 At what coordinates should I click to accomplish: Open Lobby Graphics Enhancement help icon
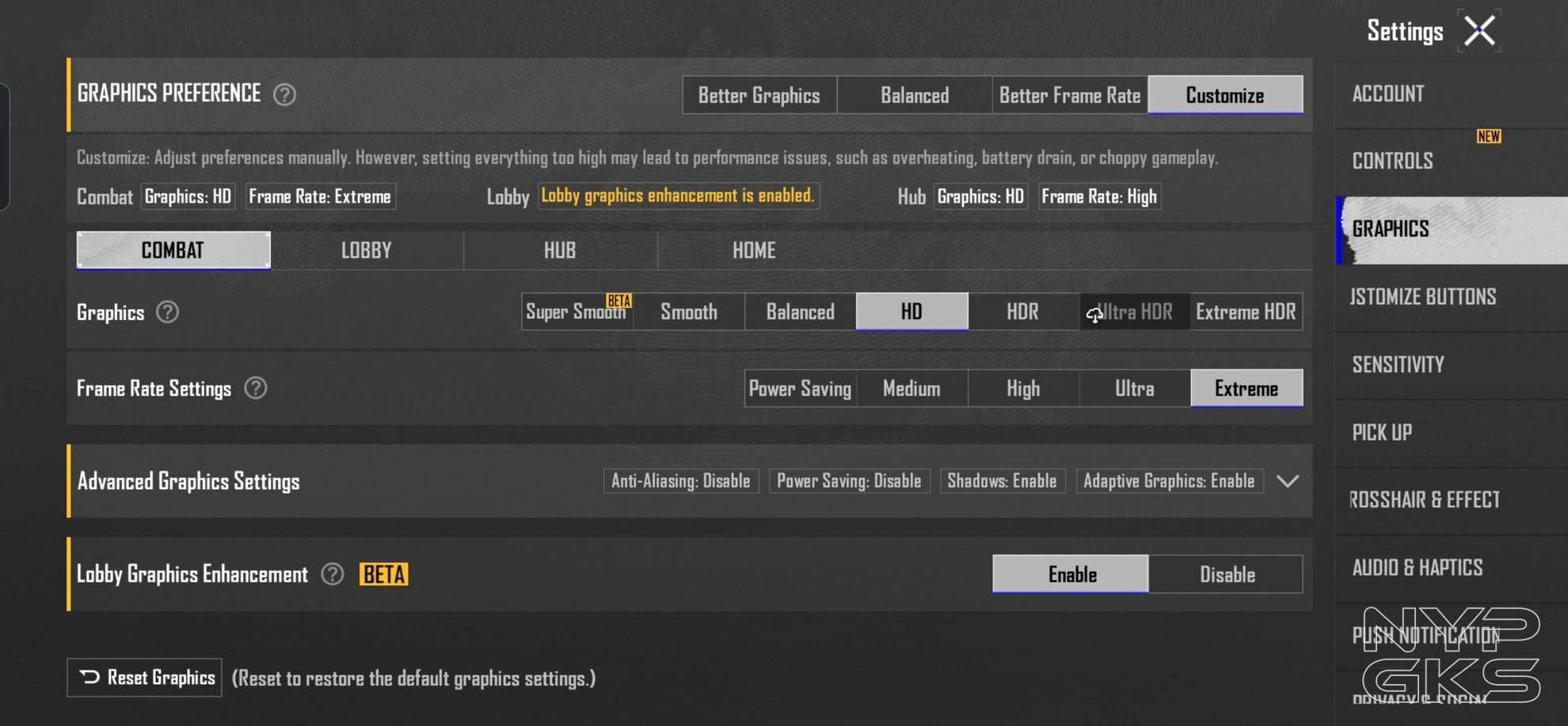coord(333,574)
